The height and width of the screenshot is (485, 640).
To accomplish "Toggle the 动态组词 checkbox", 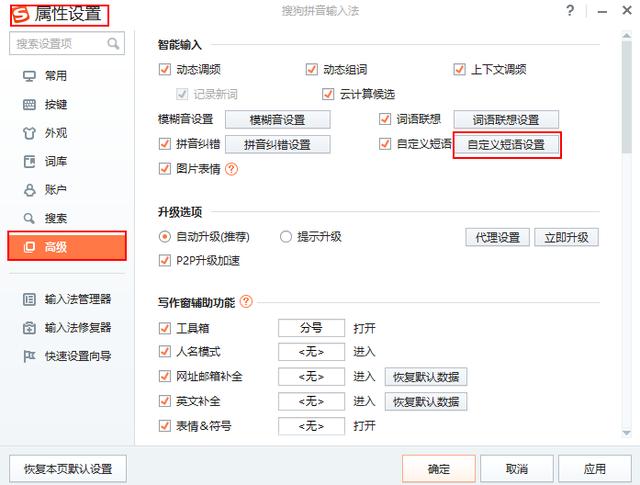I will point(311,69).
